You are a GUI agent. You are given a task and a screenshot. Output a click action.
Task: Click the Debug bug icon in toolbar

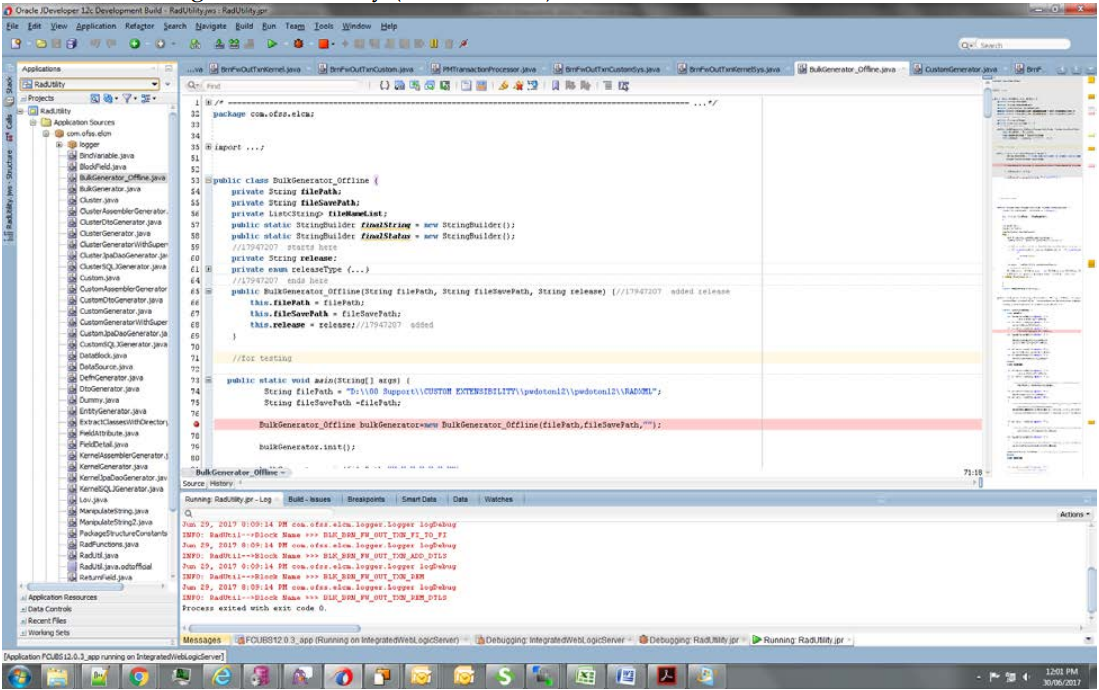(298, 44)
